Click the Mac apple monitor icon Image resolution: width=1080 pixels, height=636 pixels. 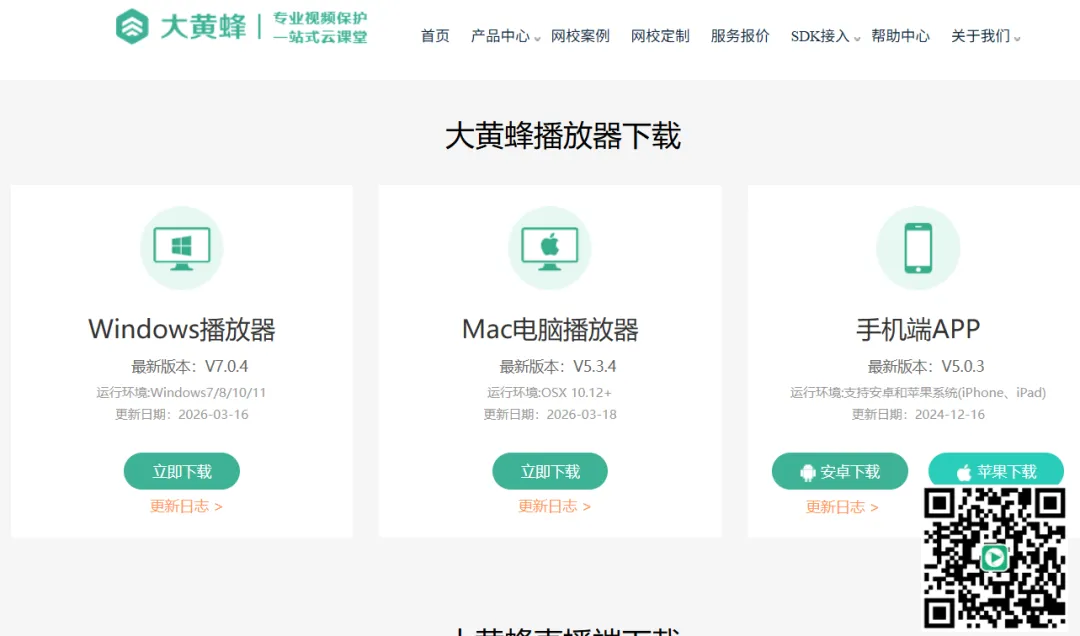point(550,248)
